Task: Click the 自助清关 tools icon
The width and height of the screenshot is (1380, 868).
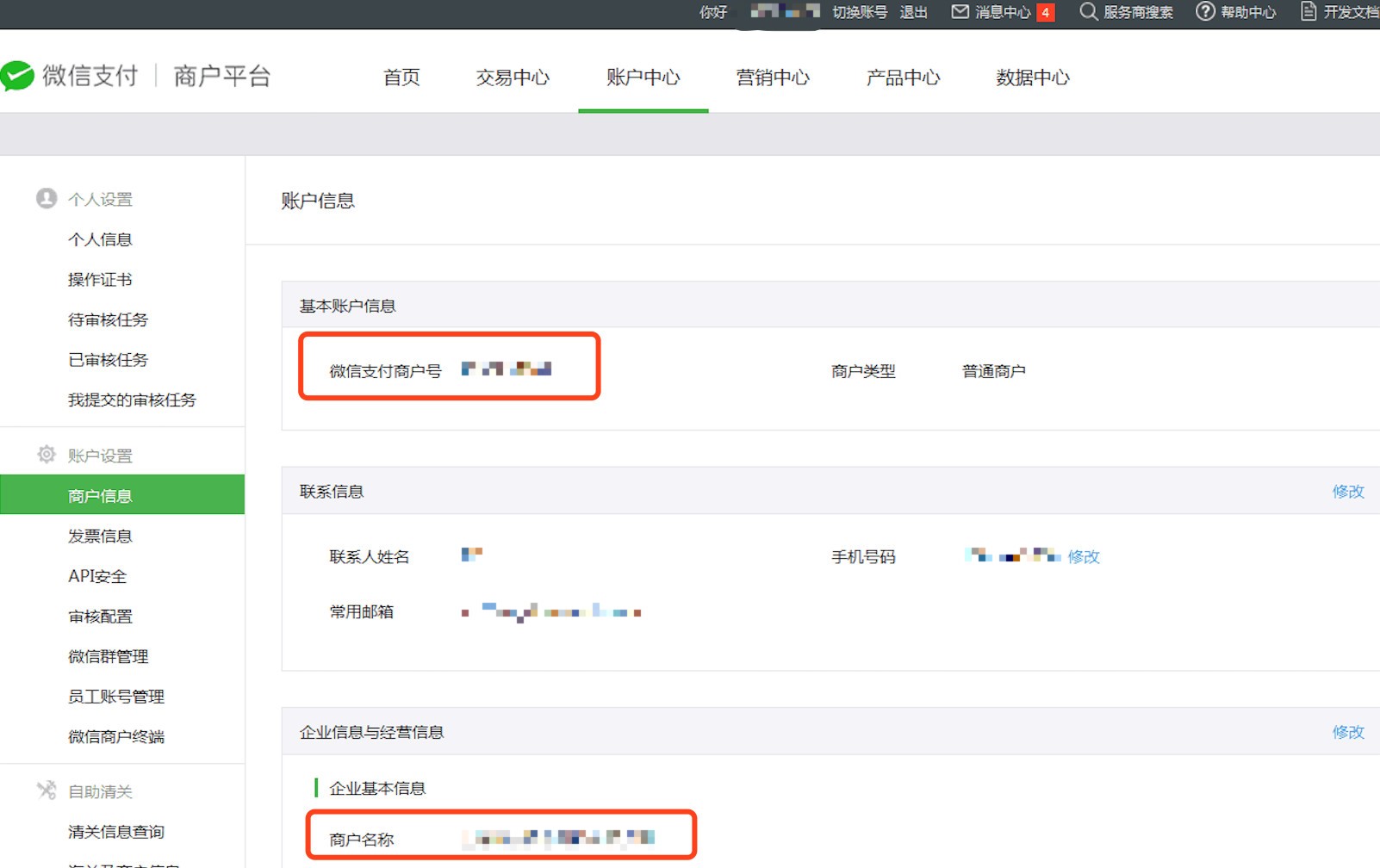Action: pyautogui.click(x=47, y=790)
